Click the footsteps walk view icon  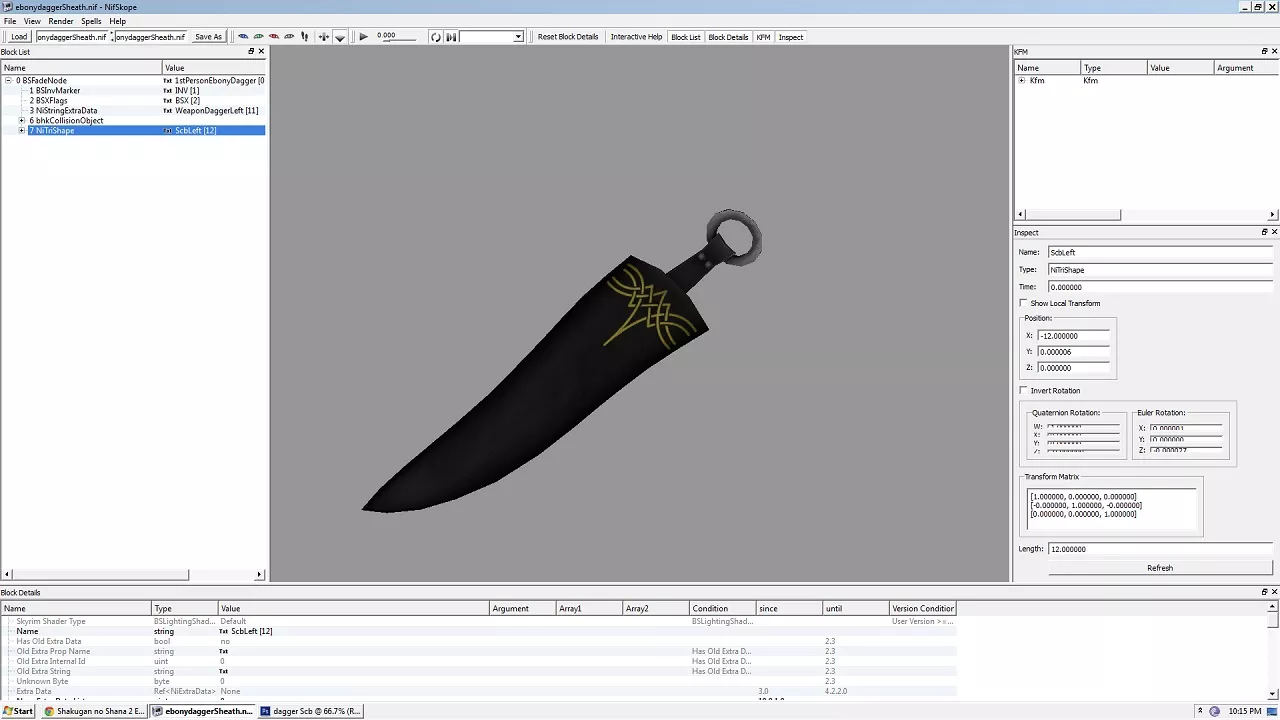click(x=304, y=37)
